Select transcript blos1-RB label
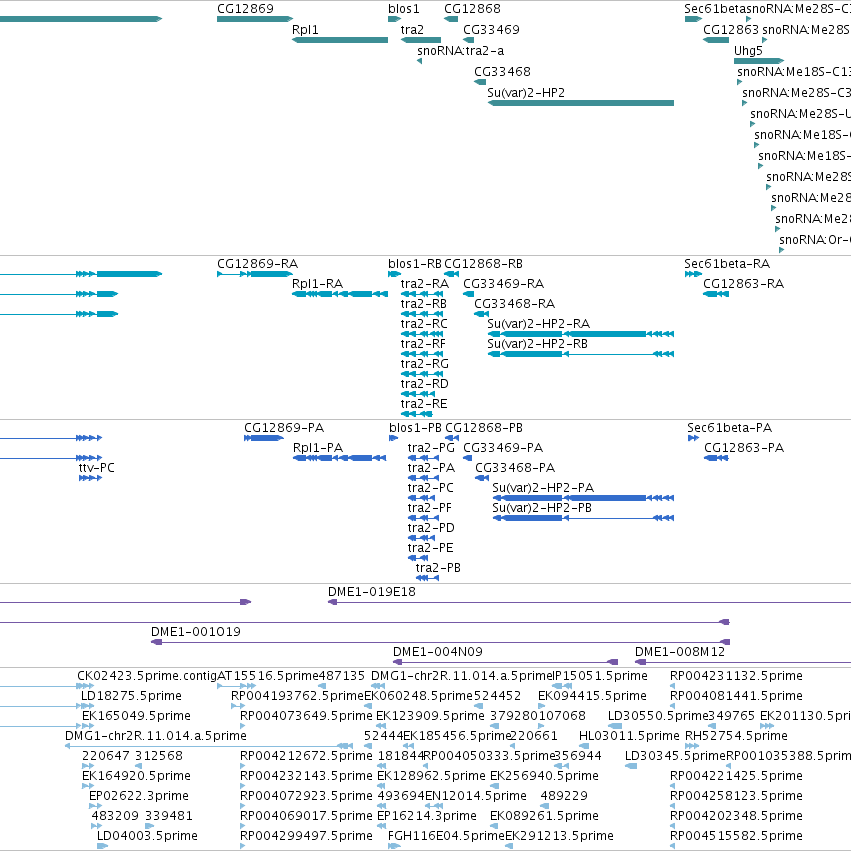This screenshot has height=851, width=851. 415,264
